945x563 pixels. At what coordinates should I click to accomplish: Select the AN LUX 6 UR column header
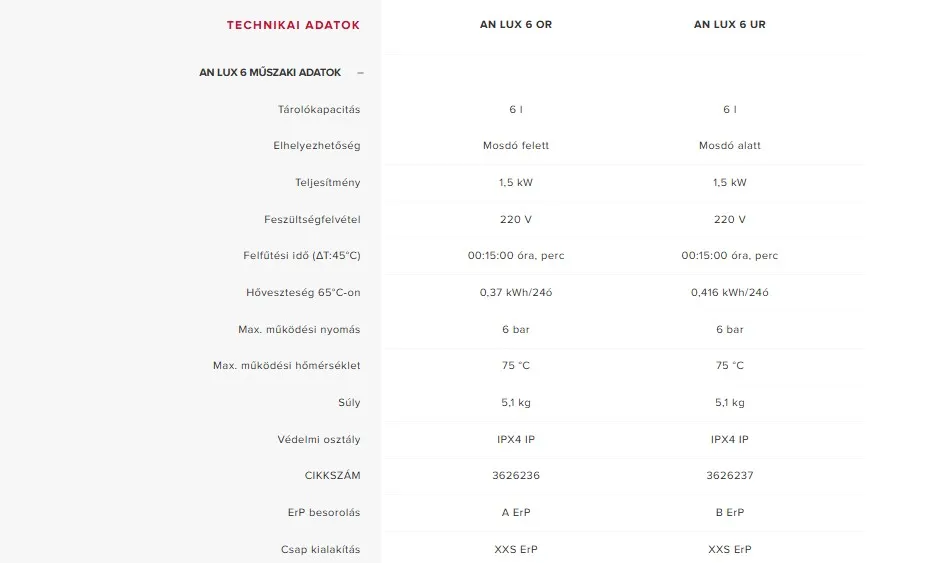pos(730,25)
